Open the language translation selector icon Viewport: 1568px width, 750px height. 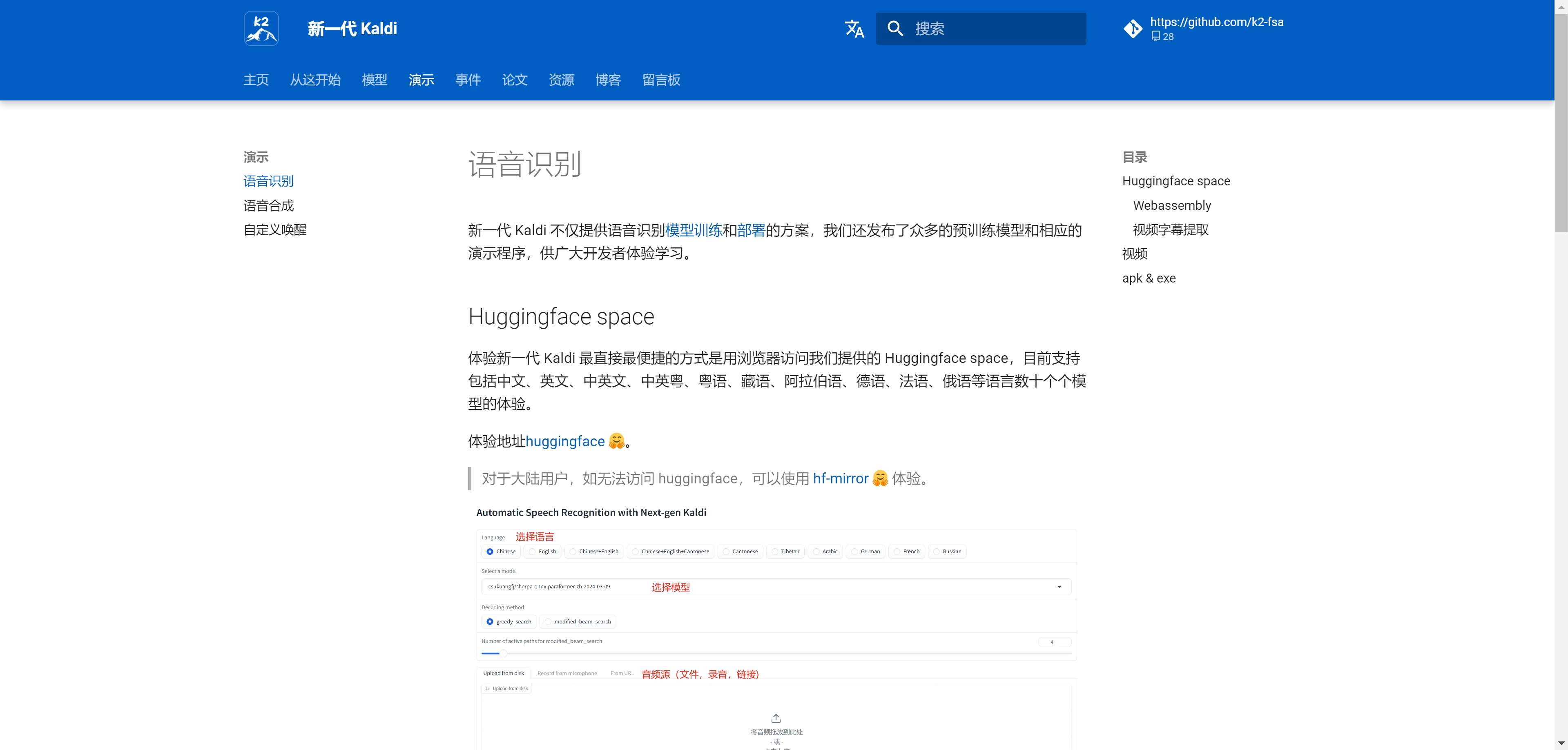point(854,29)
